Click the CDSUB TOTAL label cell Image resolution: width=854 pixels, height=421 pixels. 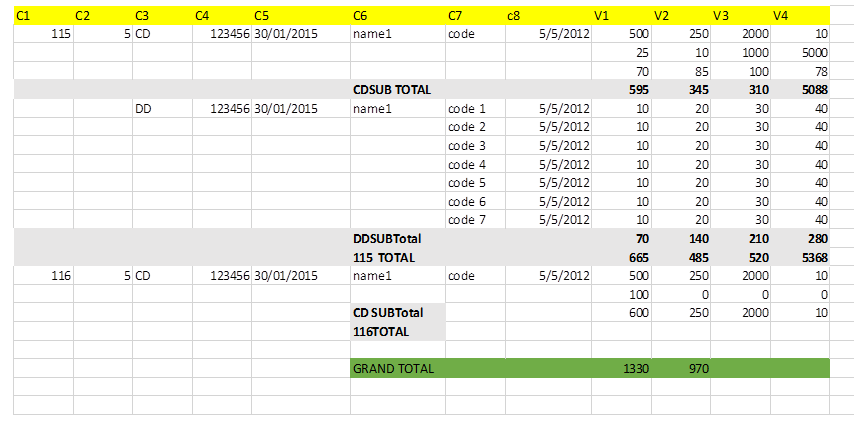click(398, 90)
